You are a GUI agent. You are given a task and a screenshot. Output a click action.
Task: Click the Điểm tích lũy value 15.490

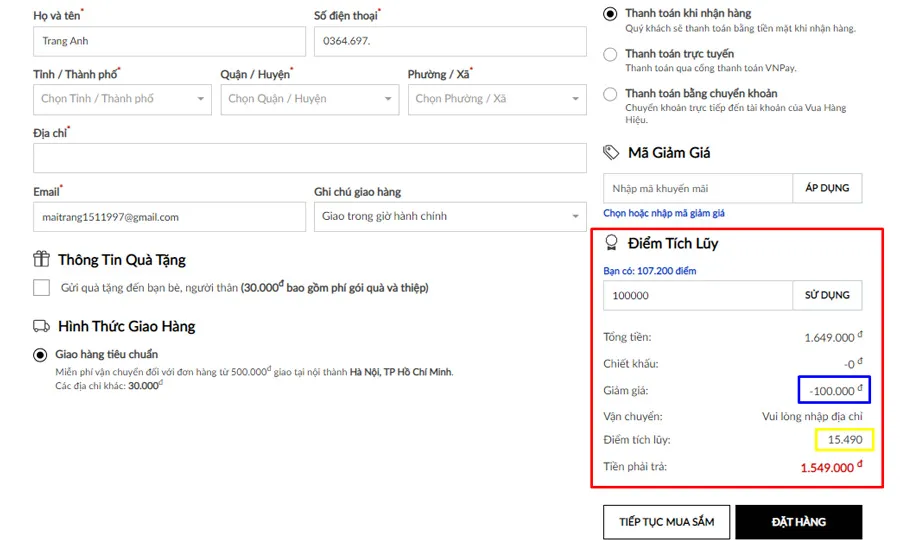point(845,440)
